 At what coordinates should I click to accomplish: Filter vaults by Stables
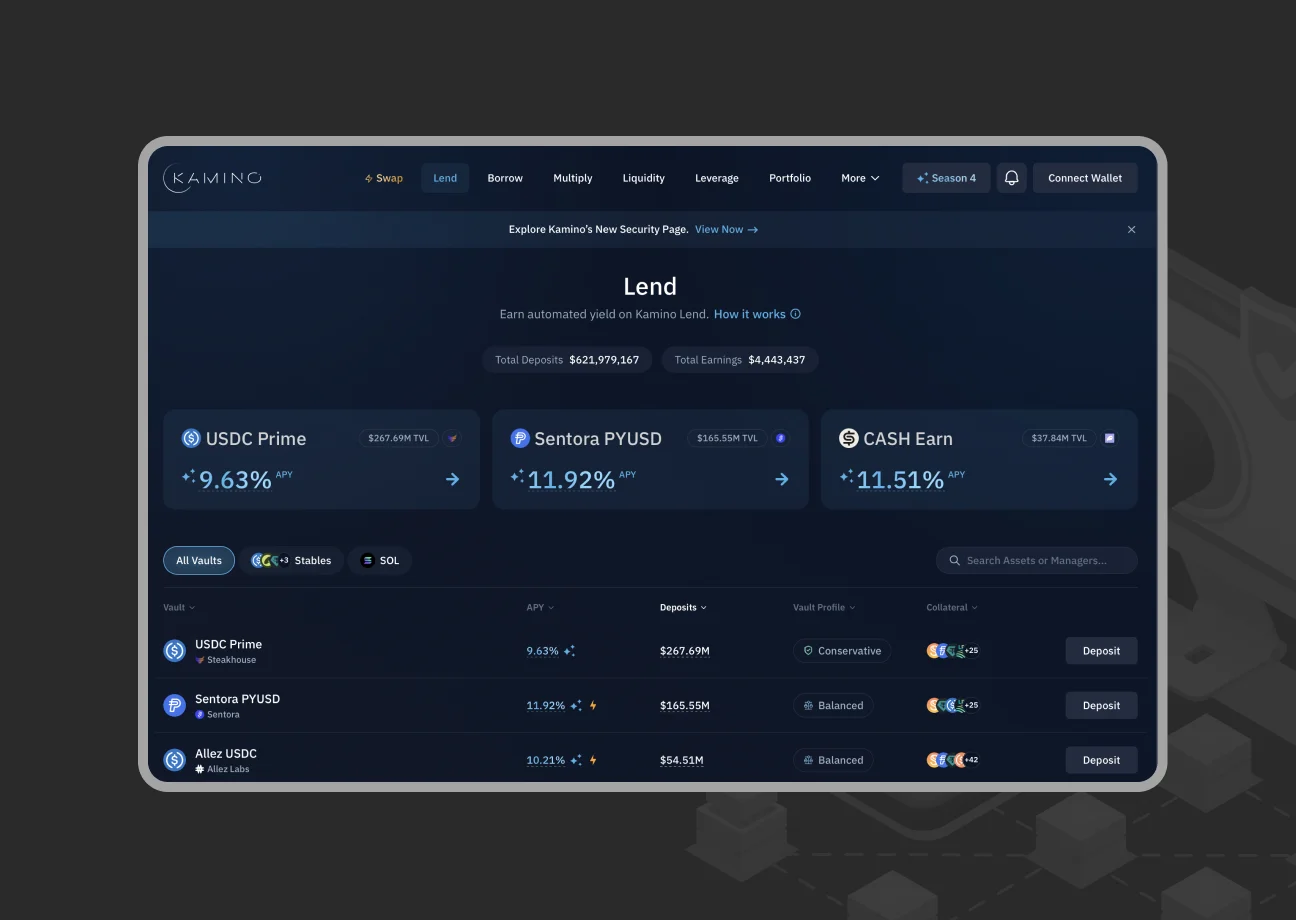pyautogui.click(x=291, y=561)
